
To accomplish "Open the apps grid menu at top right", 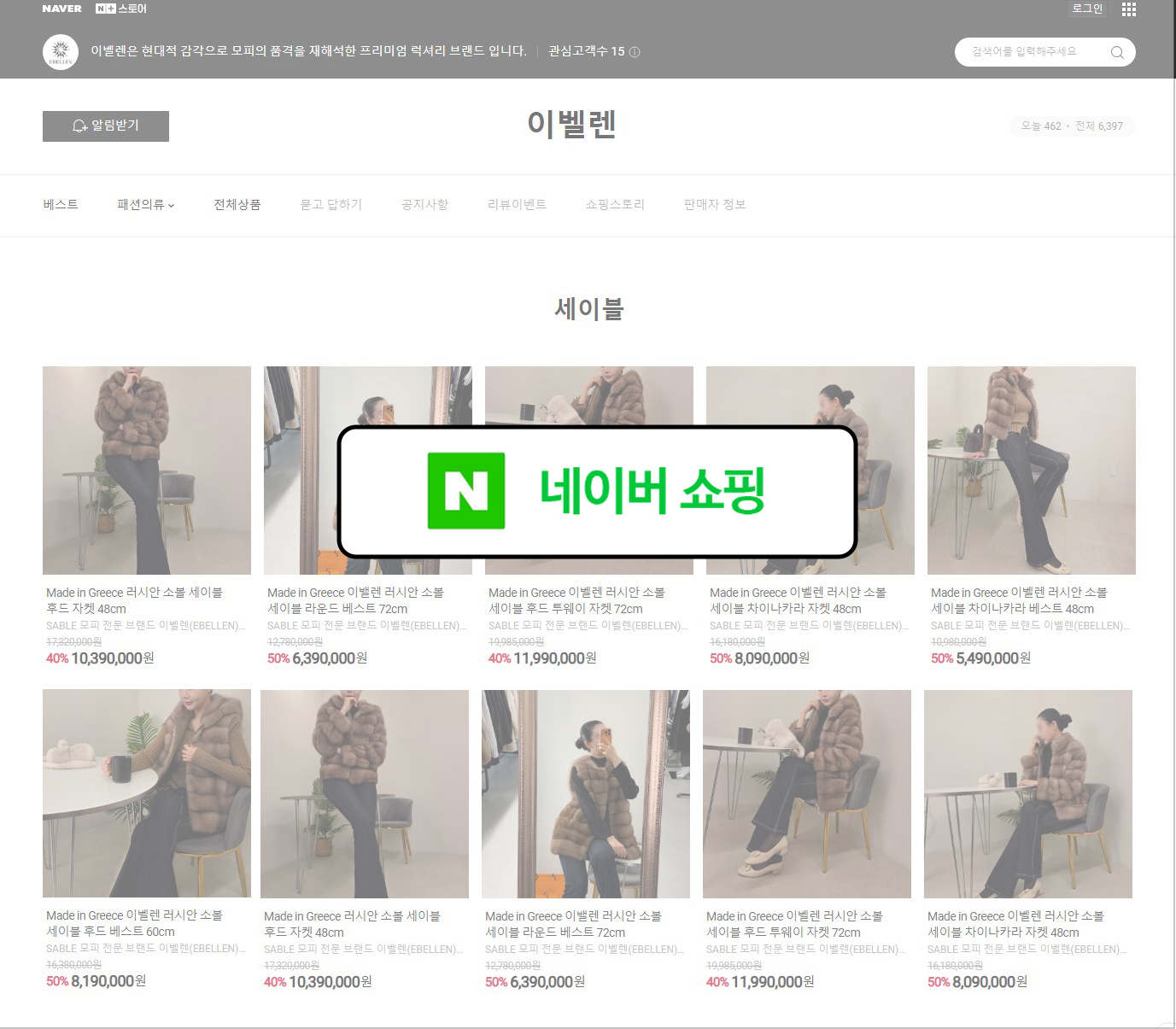I will point(1128,9).
